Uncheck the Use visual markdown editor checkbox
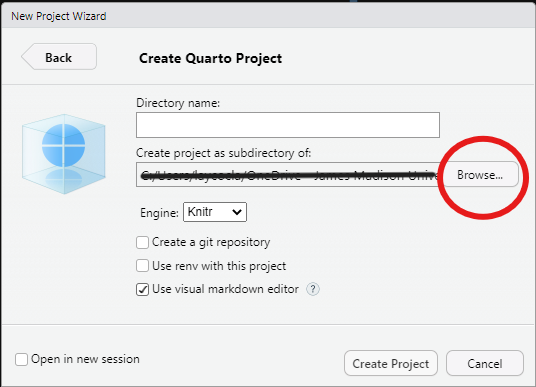536x387 pixels. 143,289
